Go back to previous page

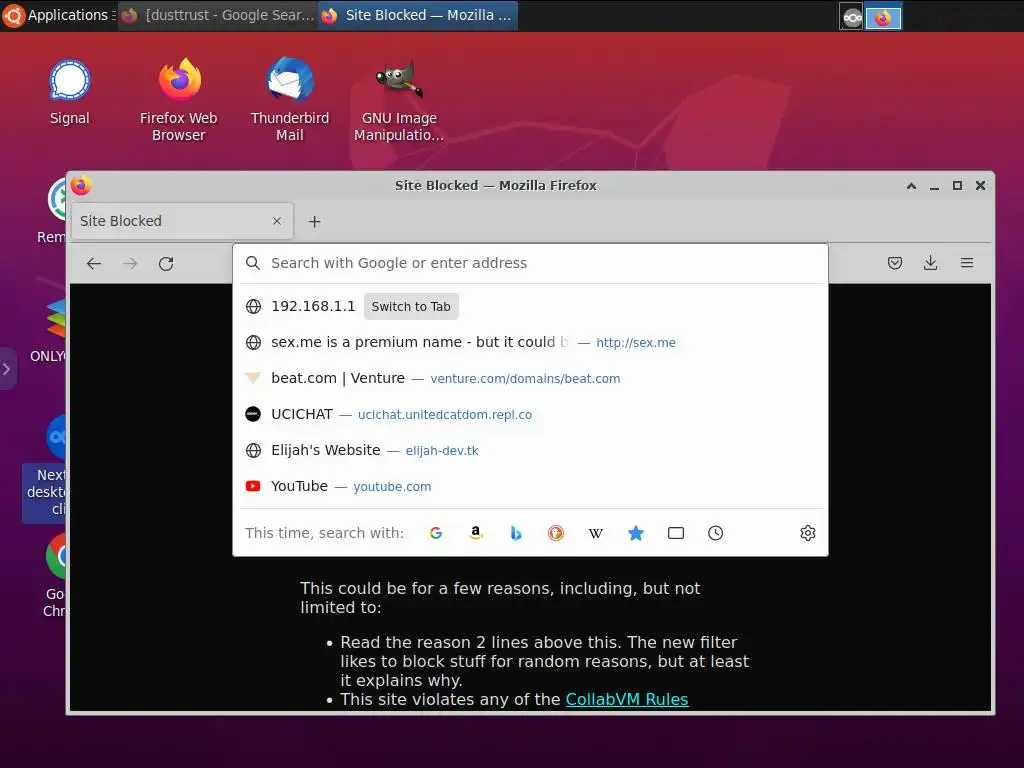click(94, 263)
